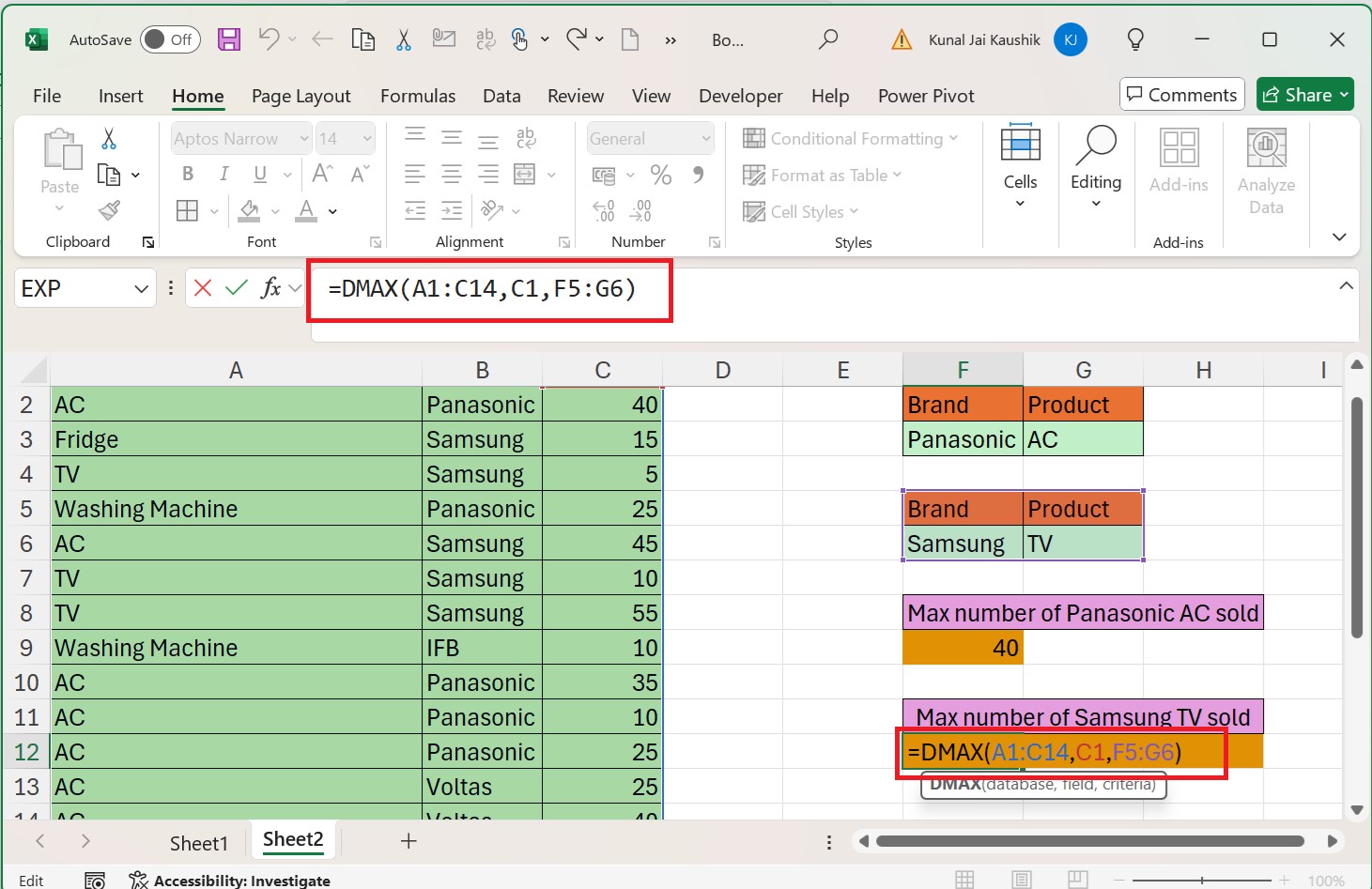
Task: Undo the last action
Action: pyautogui.click(x=270, y=39)
